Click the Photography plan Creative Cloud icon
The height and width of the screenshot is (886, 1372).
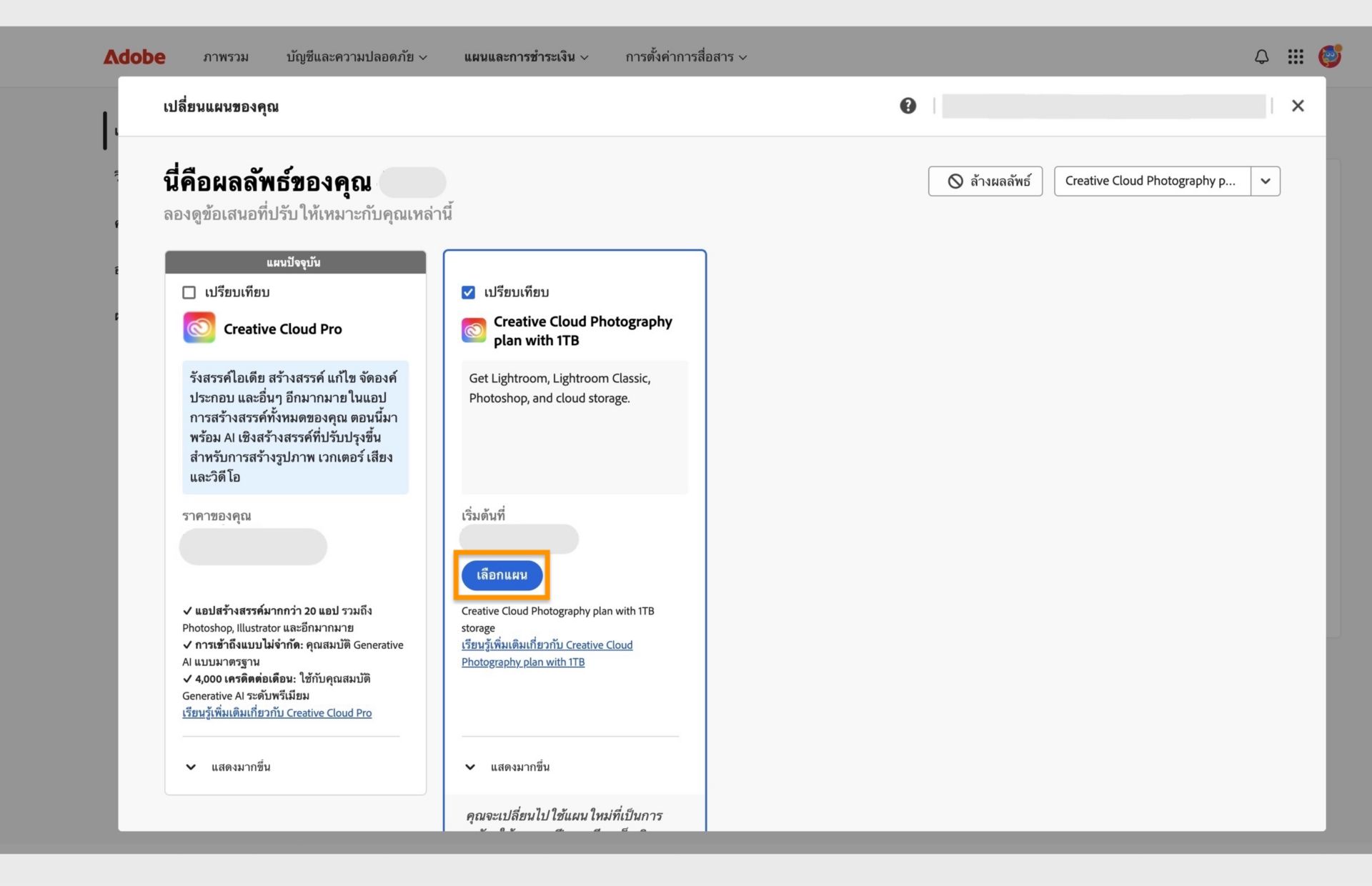point(473,330)
